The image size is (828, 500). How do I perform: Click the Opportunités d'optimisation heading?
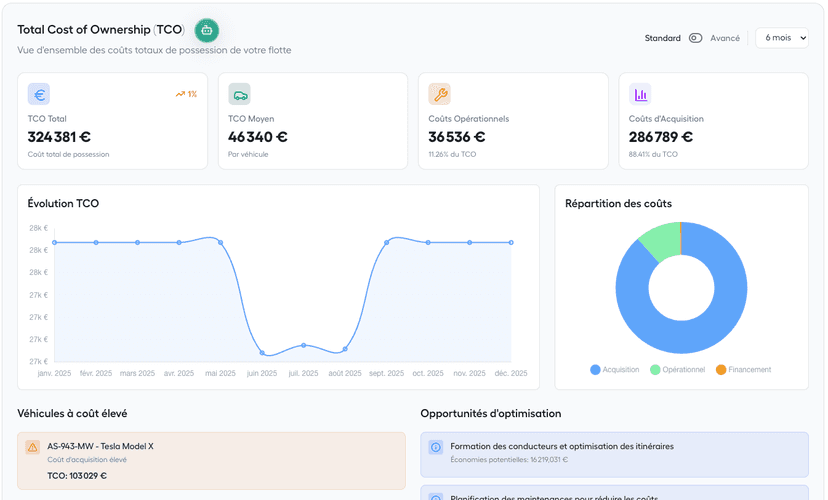[491, 413]
